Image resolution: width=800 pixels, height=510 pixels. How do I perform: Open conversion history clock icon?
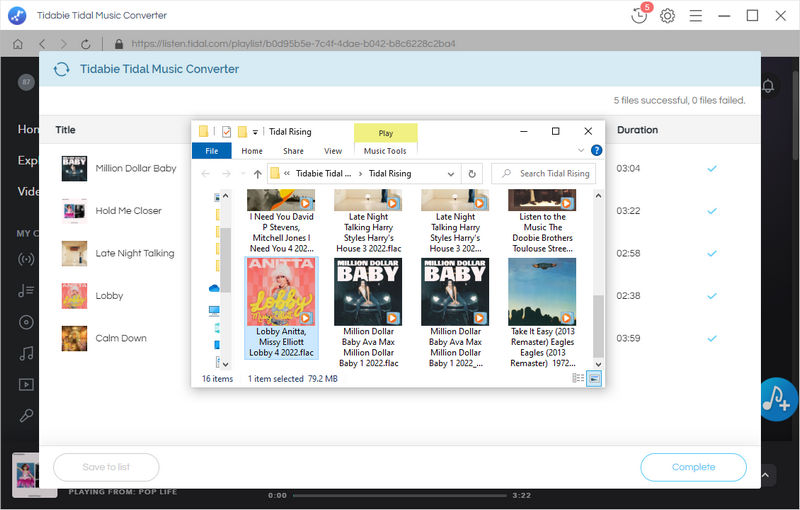click(639, 15)
